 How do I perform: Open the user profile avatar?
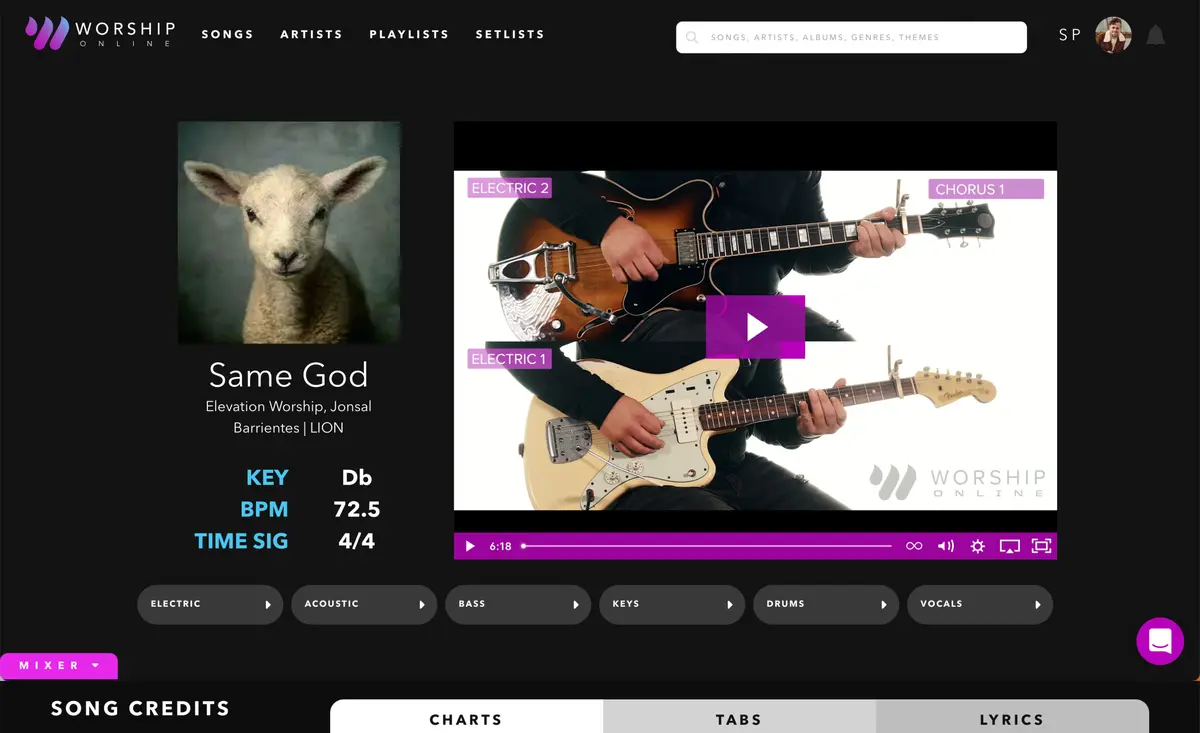pos(1113,35)
